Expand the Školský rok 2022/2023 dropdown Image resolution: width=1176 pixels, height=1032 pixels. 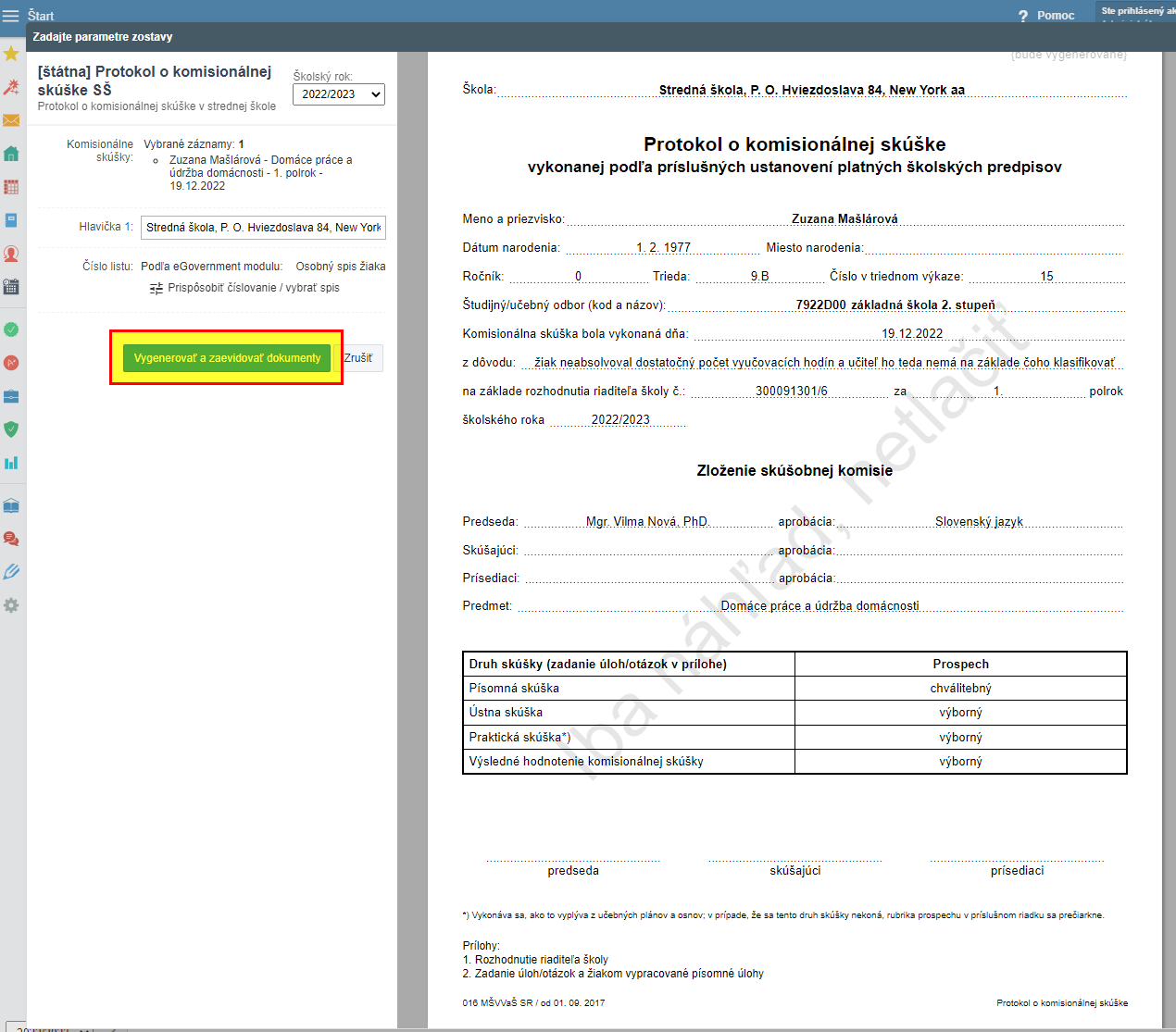(338, 94)
